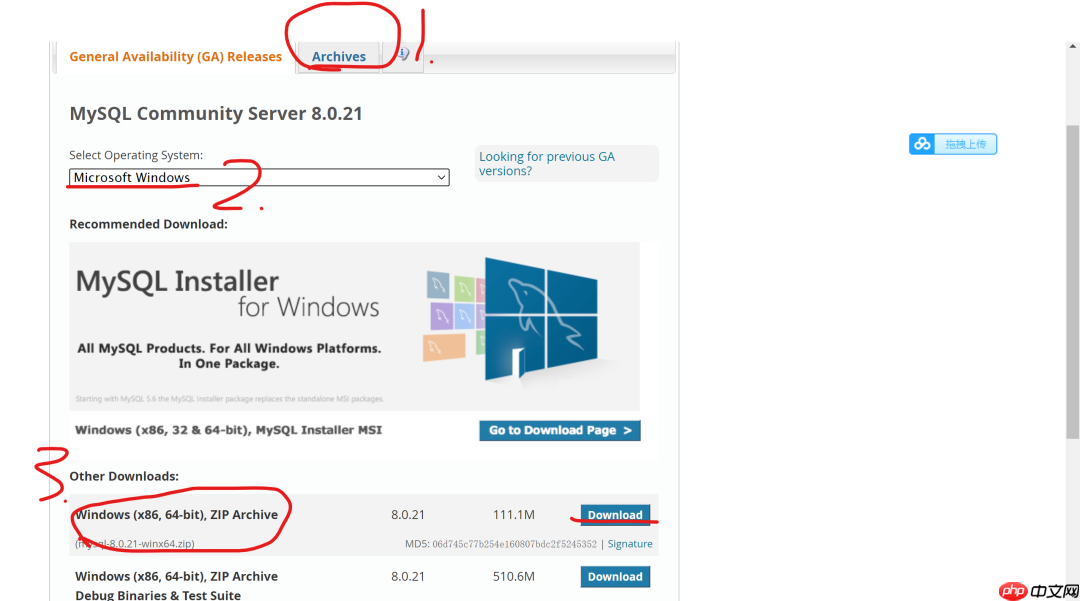Download the 111.1M Windows ZIP Archive
The height and width of the screenshot is (601, 1080).
pos(615,515)
